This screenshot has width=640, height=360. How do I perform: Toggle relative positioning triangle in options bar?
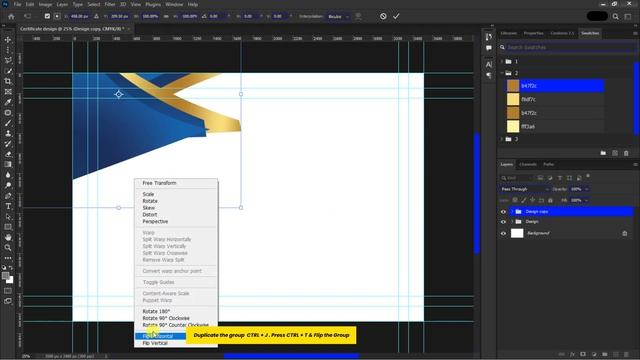tap(96, 16)
